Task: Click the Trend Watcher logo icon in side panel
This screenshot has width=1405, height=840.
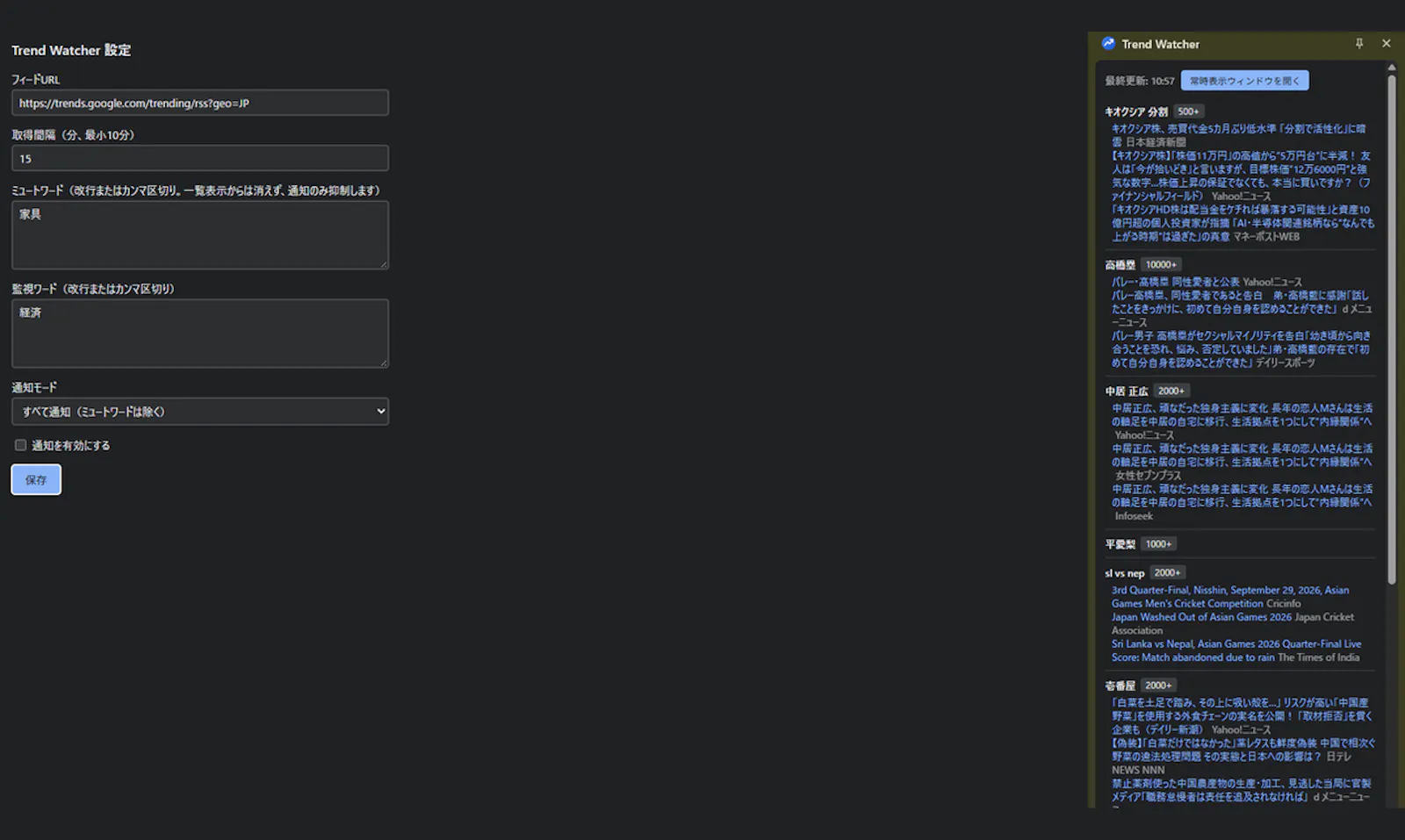Action: (x=1108, y=44)
